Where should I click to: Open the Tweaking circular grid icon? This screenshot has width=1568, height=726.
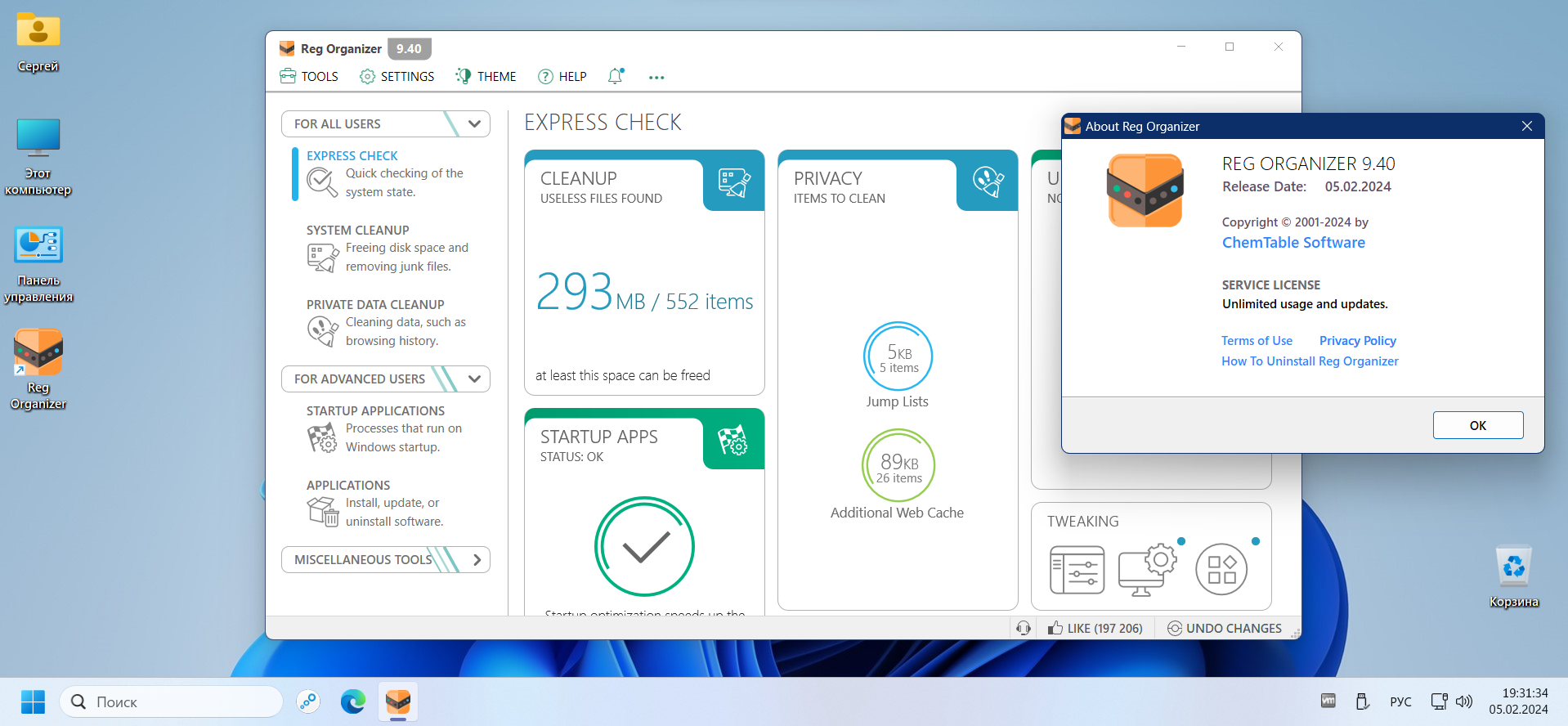point(1221,570)
